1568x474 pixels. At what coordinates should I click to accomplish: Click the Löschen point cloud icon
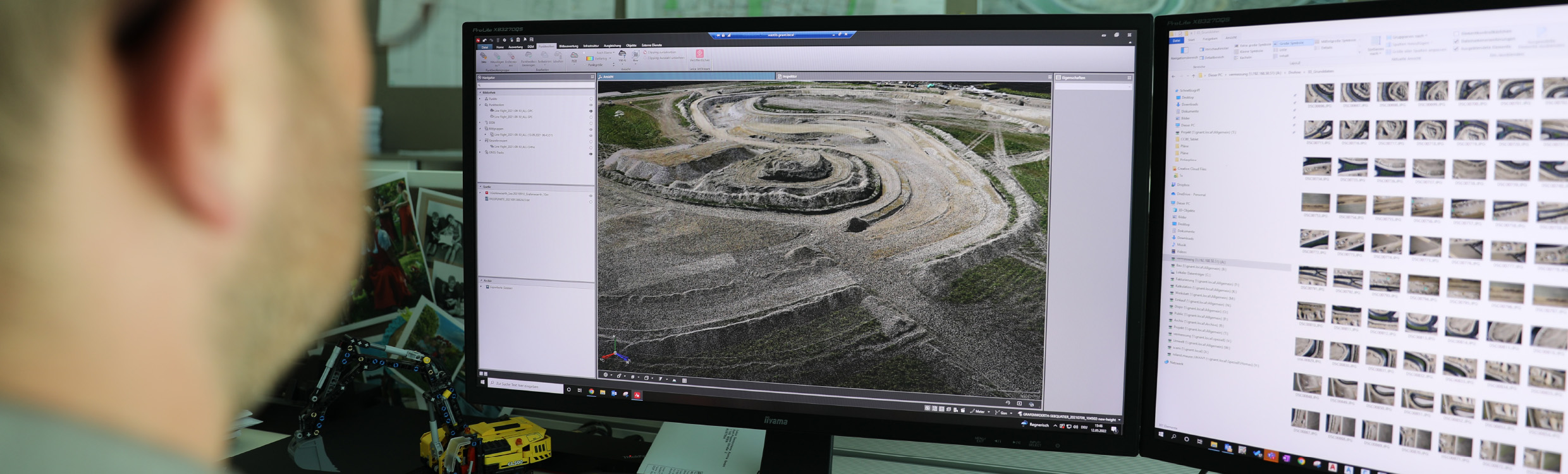tap(558, 56)
